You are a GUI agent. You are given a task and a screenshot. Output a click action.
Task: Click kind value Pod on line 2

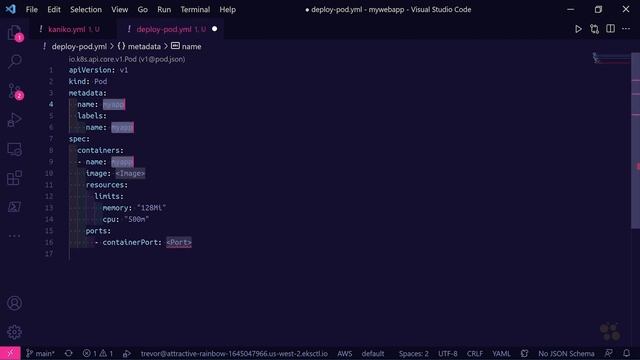pyautogui.click(x=100, y=82)
